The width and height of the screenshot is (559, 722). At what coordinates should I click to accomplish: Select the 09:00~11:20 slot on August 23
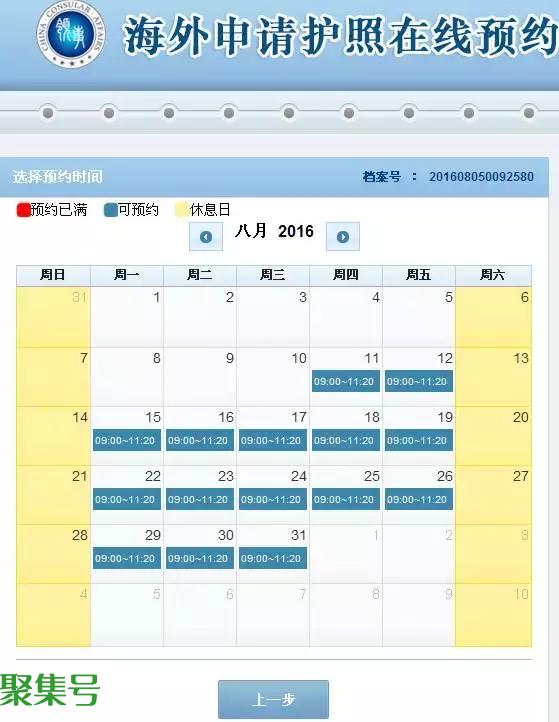pos(200,499)
